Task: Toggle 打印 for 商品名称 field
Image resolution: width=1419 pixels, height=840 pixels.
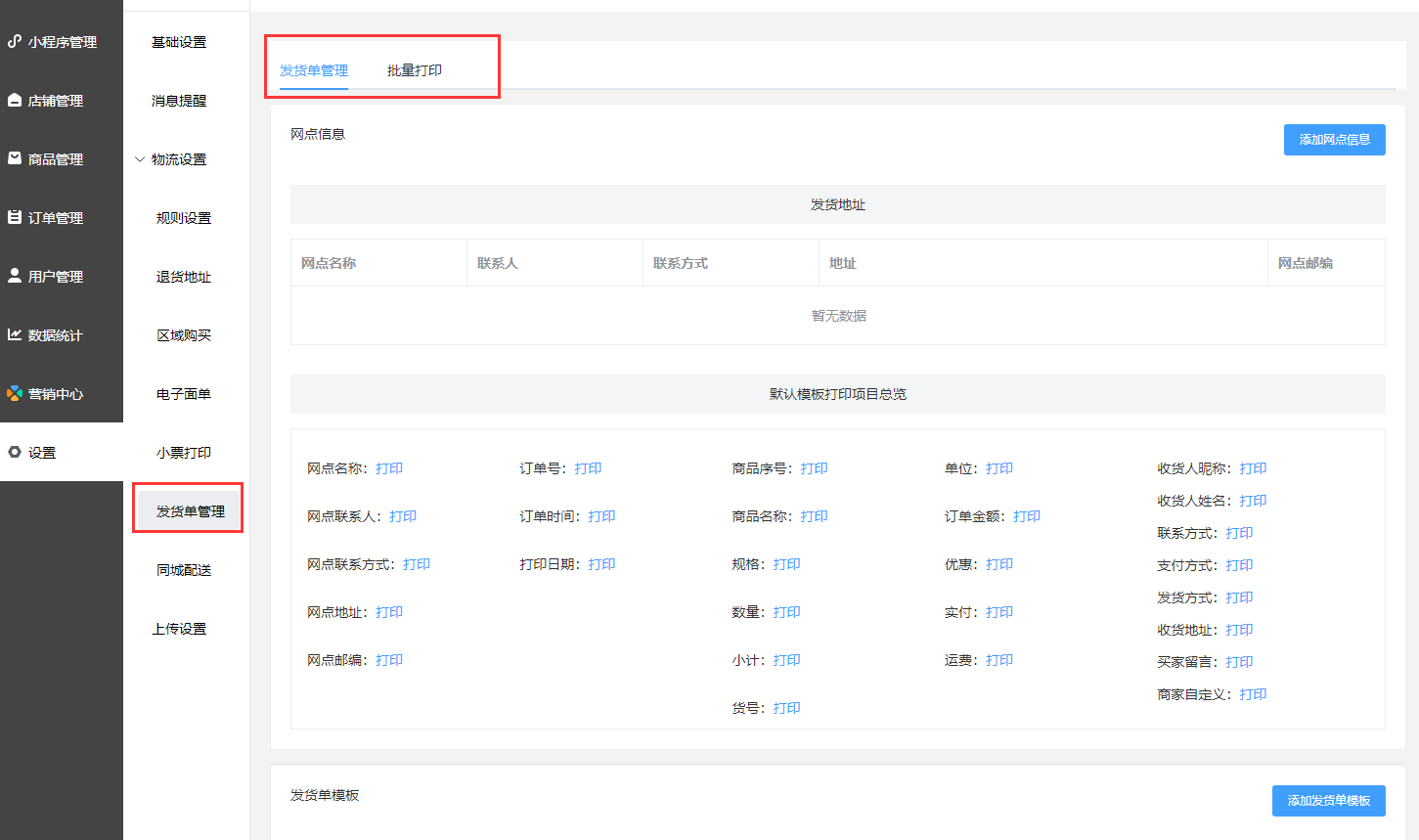Action: [x=814, y=516]
